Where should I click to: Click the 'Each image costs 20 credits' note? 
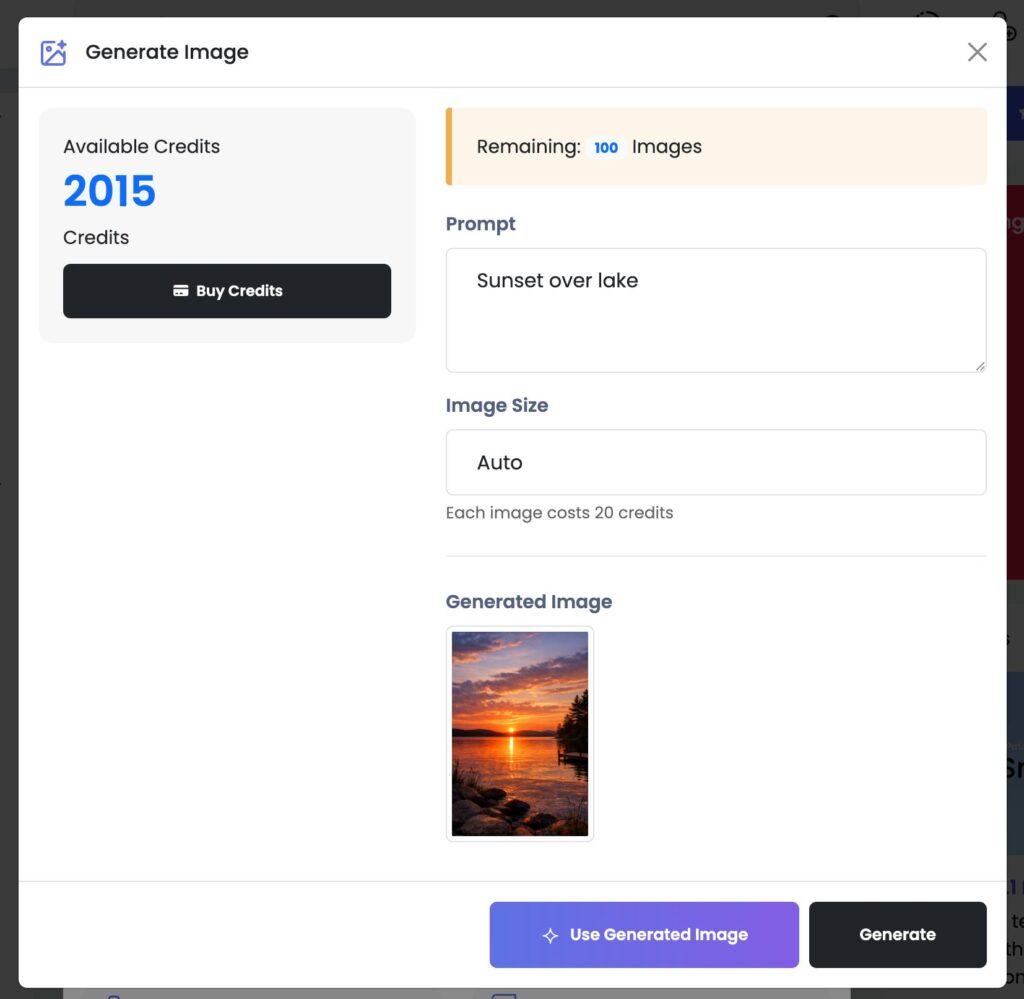tap(559, 513)
